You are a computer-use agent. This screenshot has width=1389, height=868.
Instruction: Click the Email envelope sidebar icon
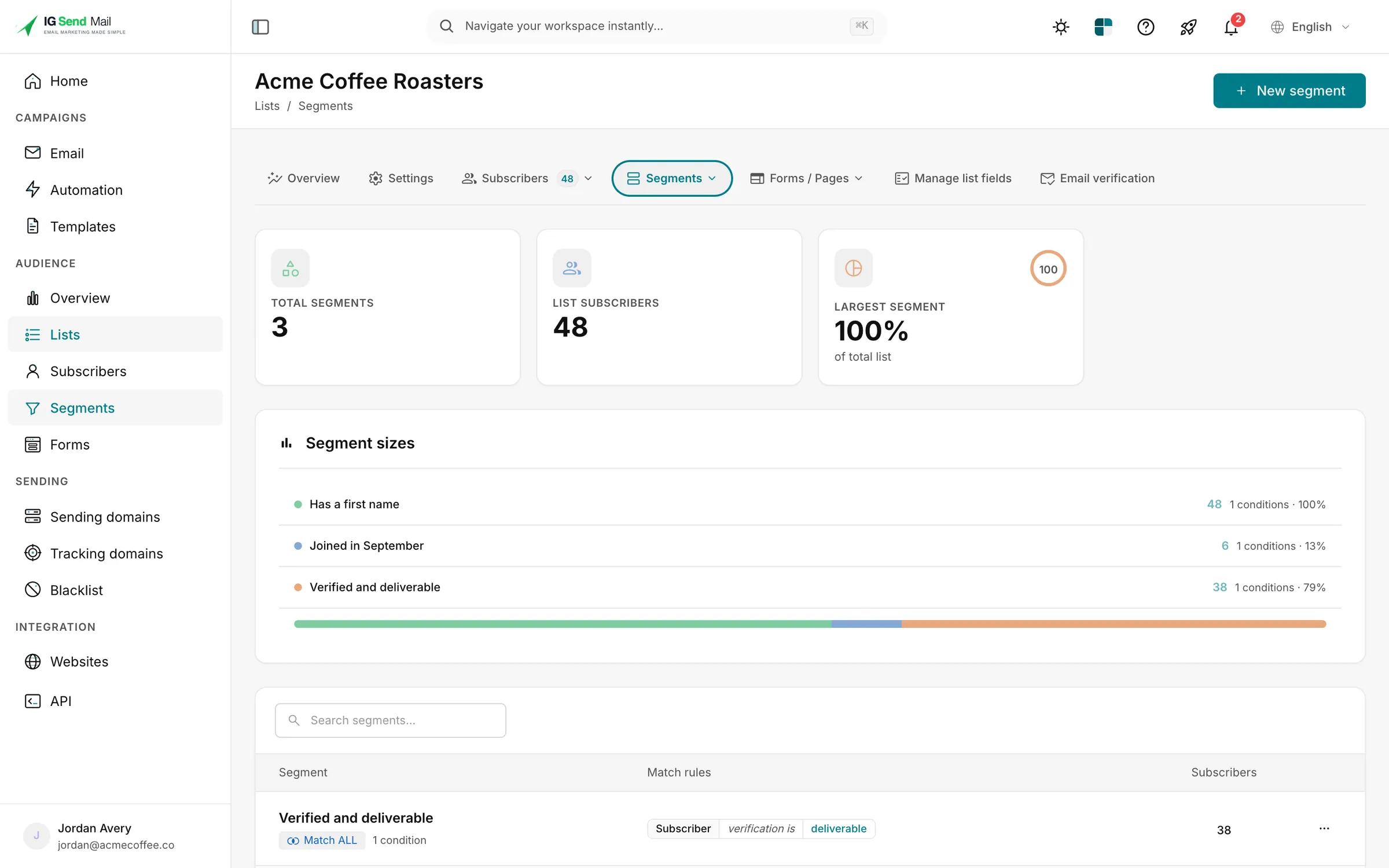[33, 152]
